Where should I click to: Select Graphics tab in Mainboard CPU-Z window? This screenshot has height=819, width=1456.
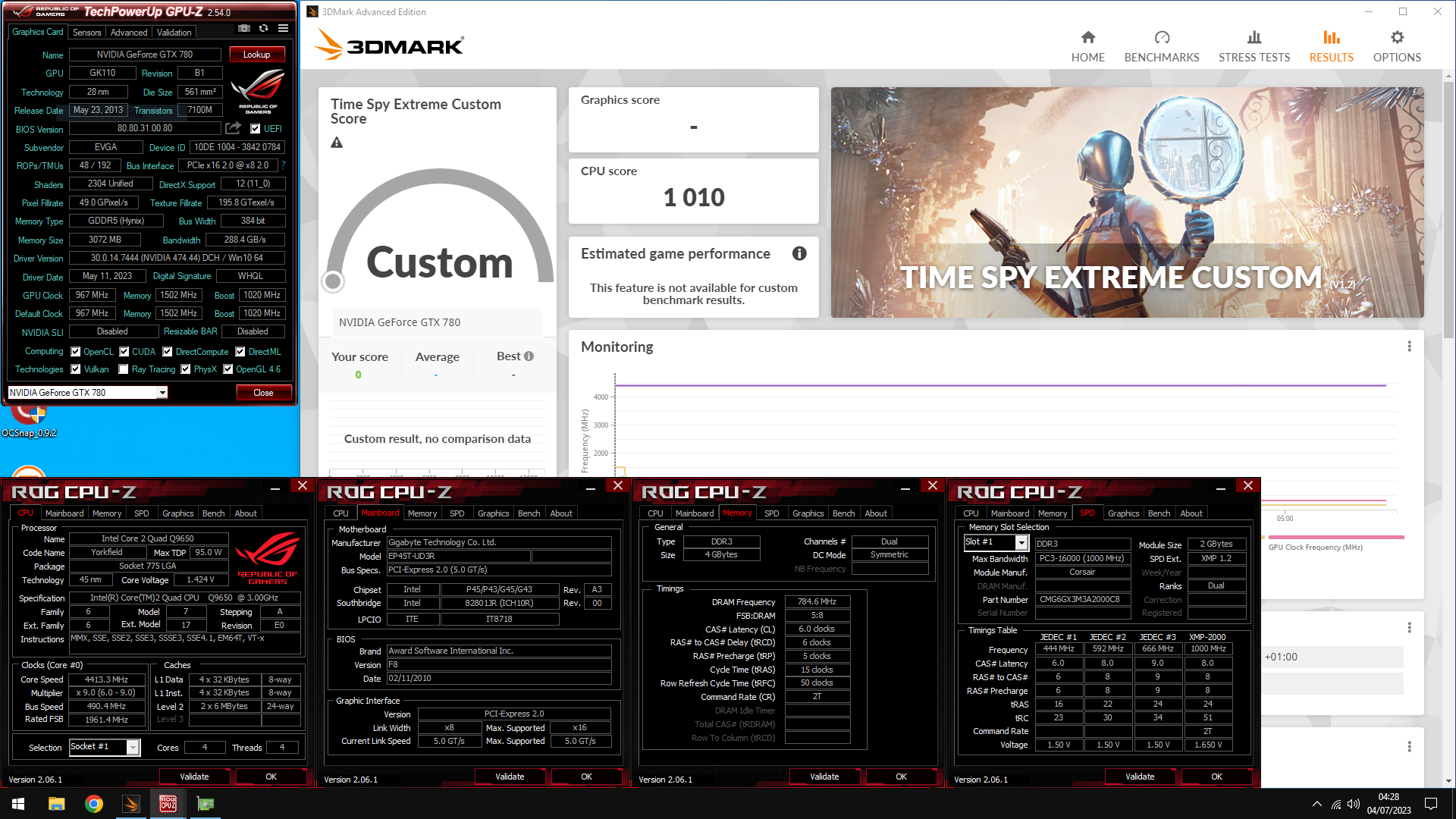click(x=494, y=513)
